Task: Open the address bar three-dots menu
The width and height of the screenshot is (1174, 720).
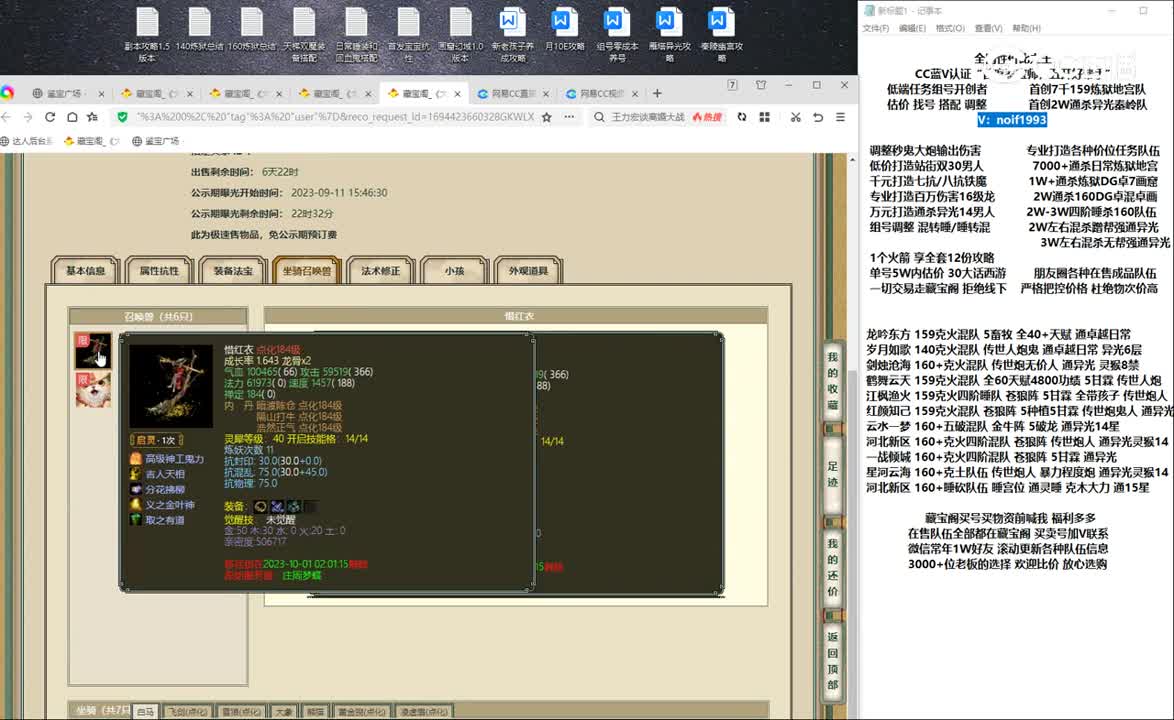Action: tap(569, 118)
